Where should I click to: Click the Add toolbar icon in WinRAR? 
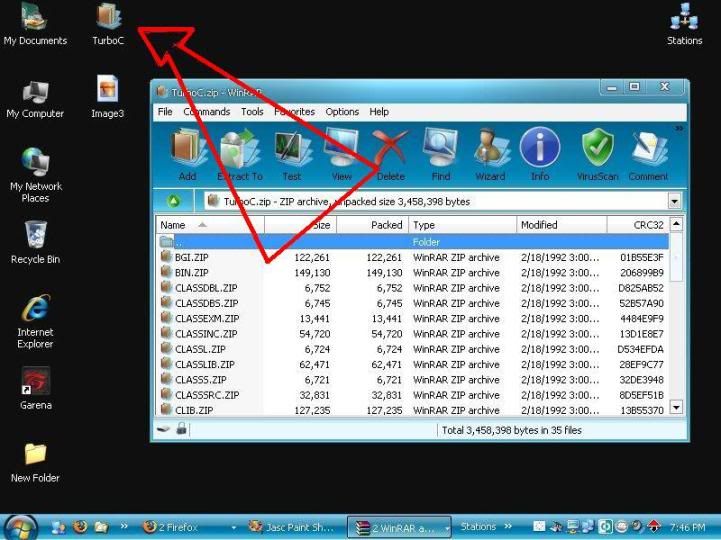[x=187, y=154]
